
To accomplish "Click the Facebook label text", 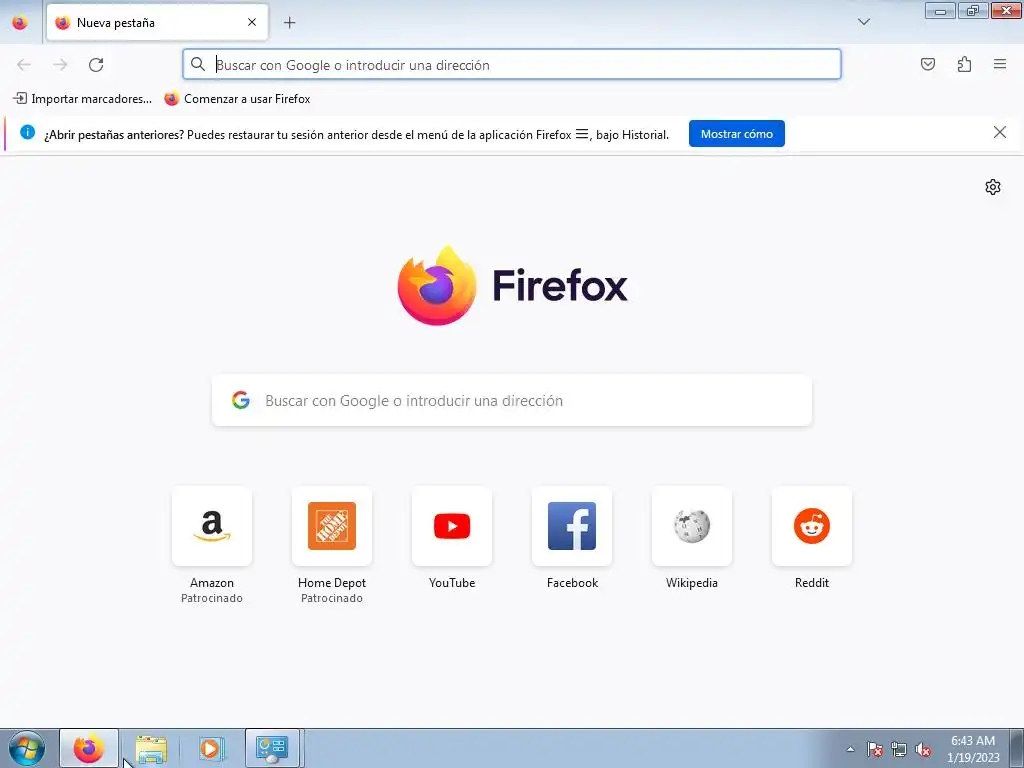I will coord(572,583).
